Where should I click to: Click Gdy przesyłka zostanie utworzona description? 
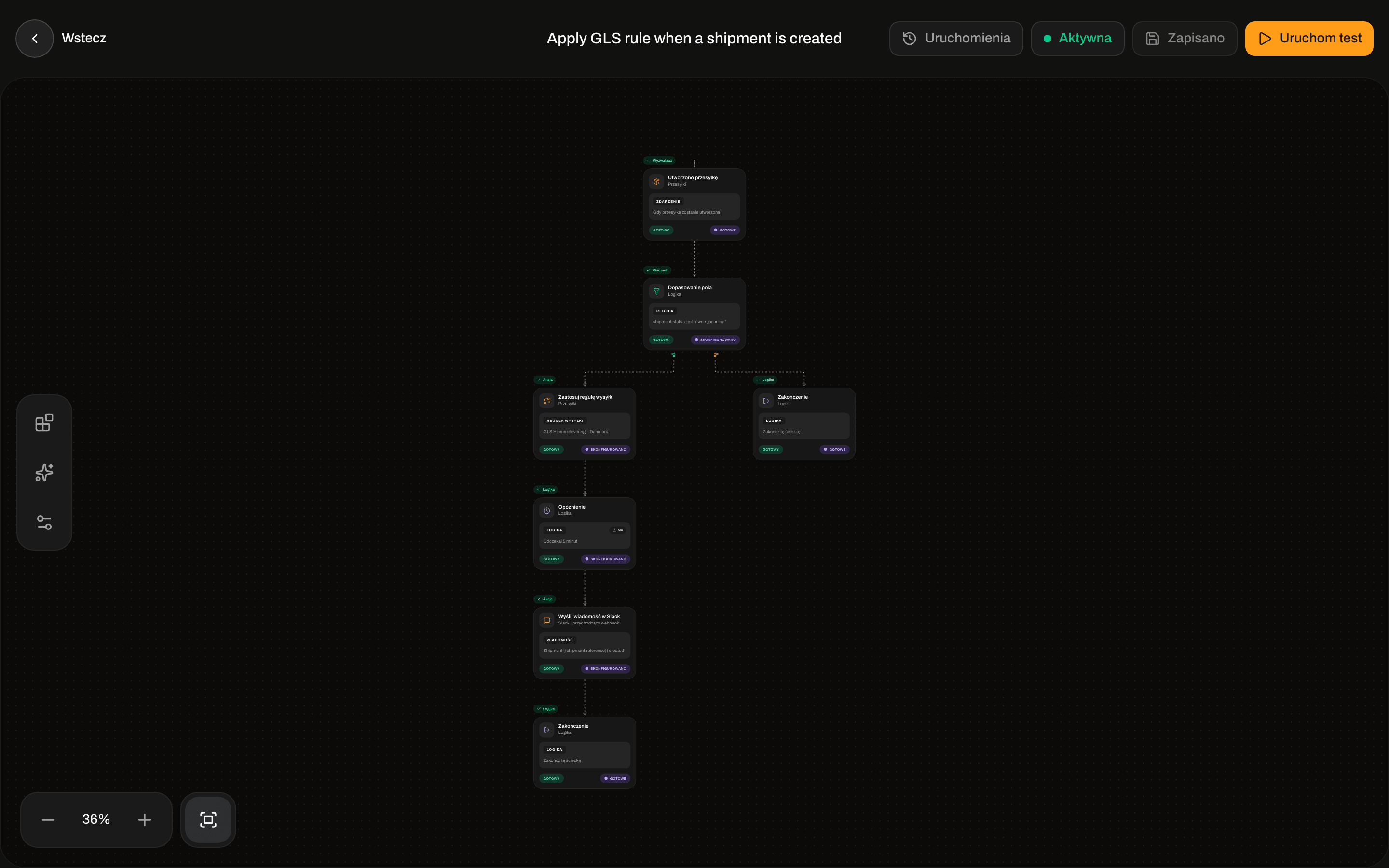[x=686, y=212]
